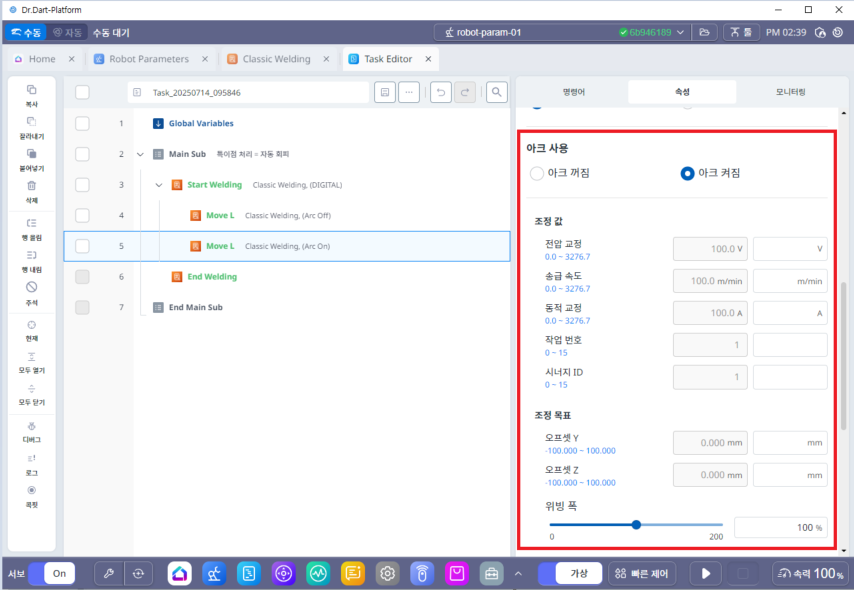Select the 아크 꺼짐 radio button
The image size is (854, 590).
(537, 173)
